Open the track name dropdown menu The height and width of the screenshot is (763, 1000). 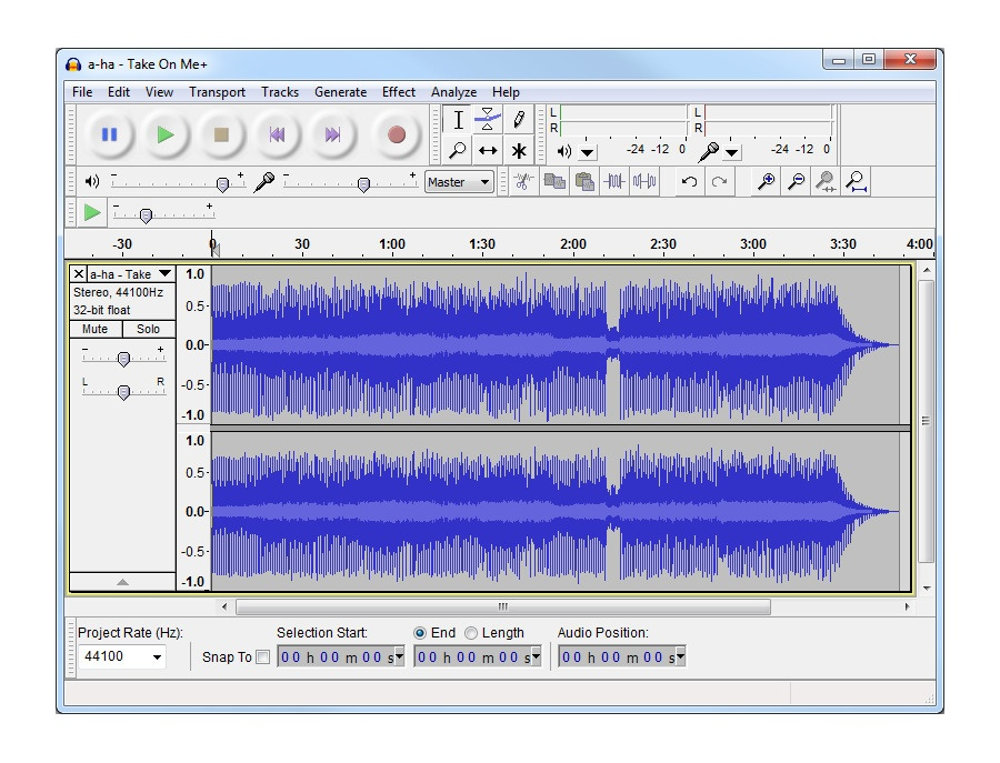pyautogui.click(x=164, y=274)
